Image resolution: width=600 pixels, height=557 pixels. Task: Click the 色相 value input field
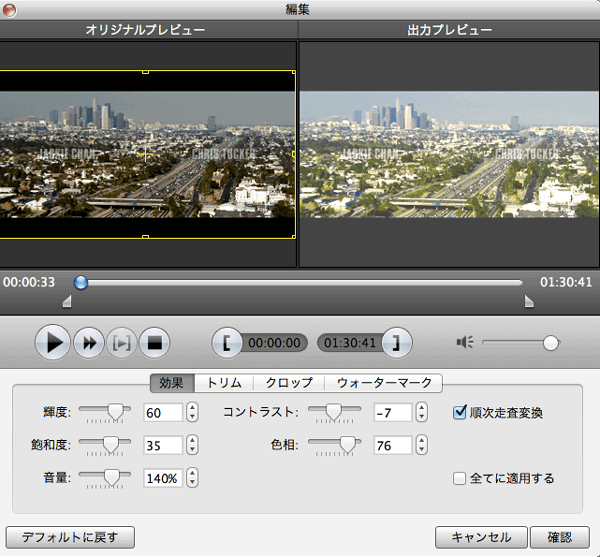tap(392, 445)
